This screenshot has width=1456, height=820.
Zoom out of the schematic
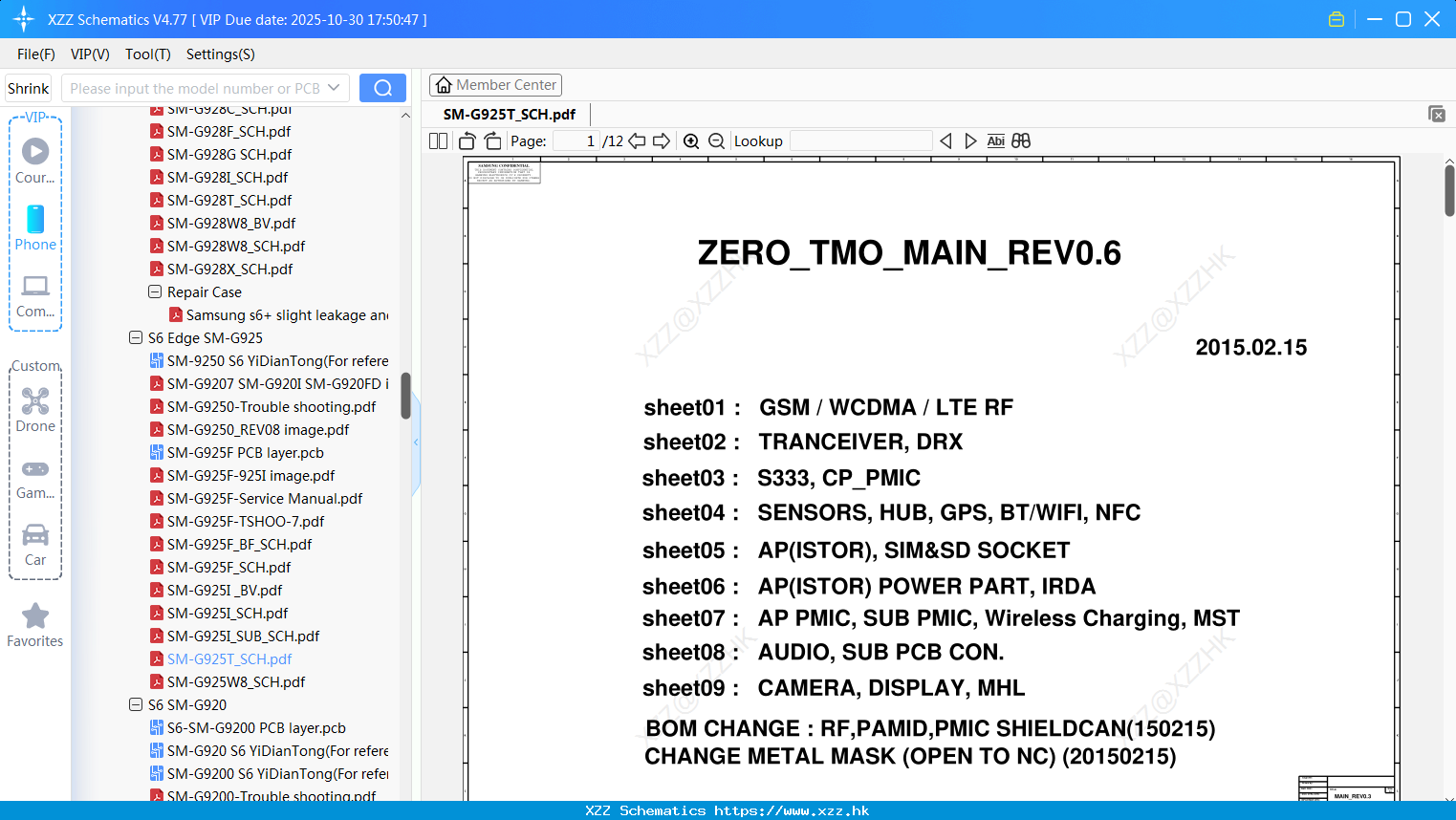tap(716, 141)
